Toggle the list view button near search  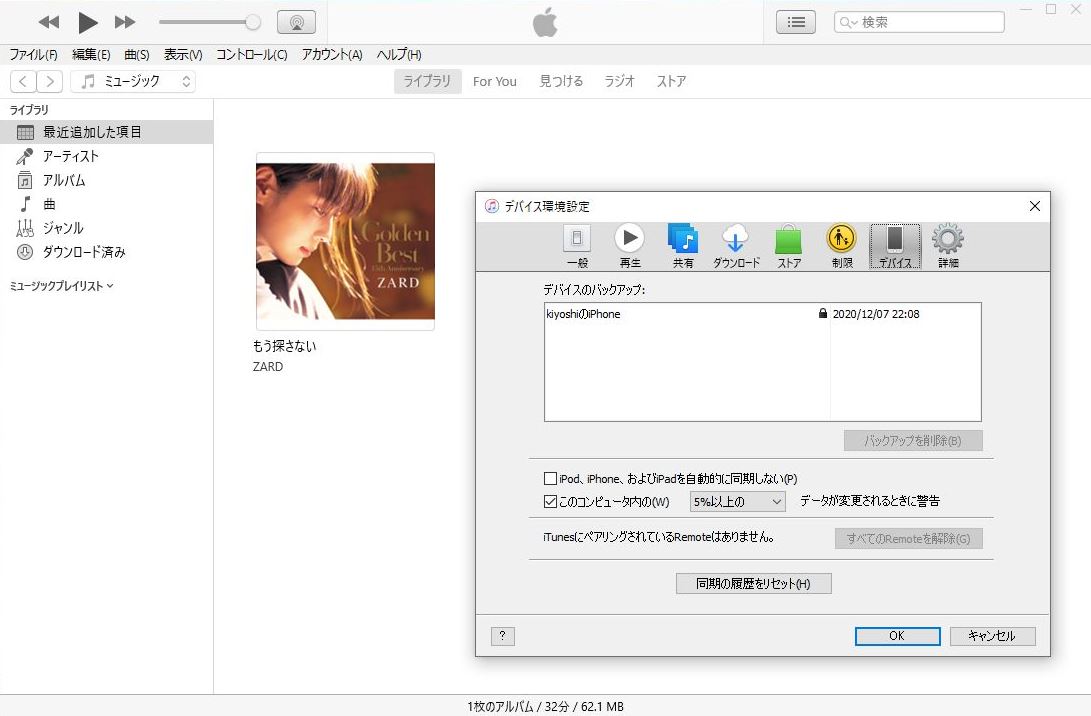pos(796,22)
